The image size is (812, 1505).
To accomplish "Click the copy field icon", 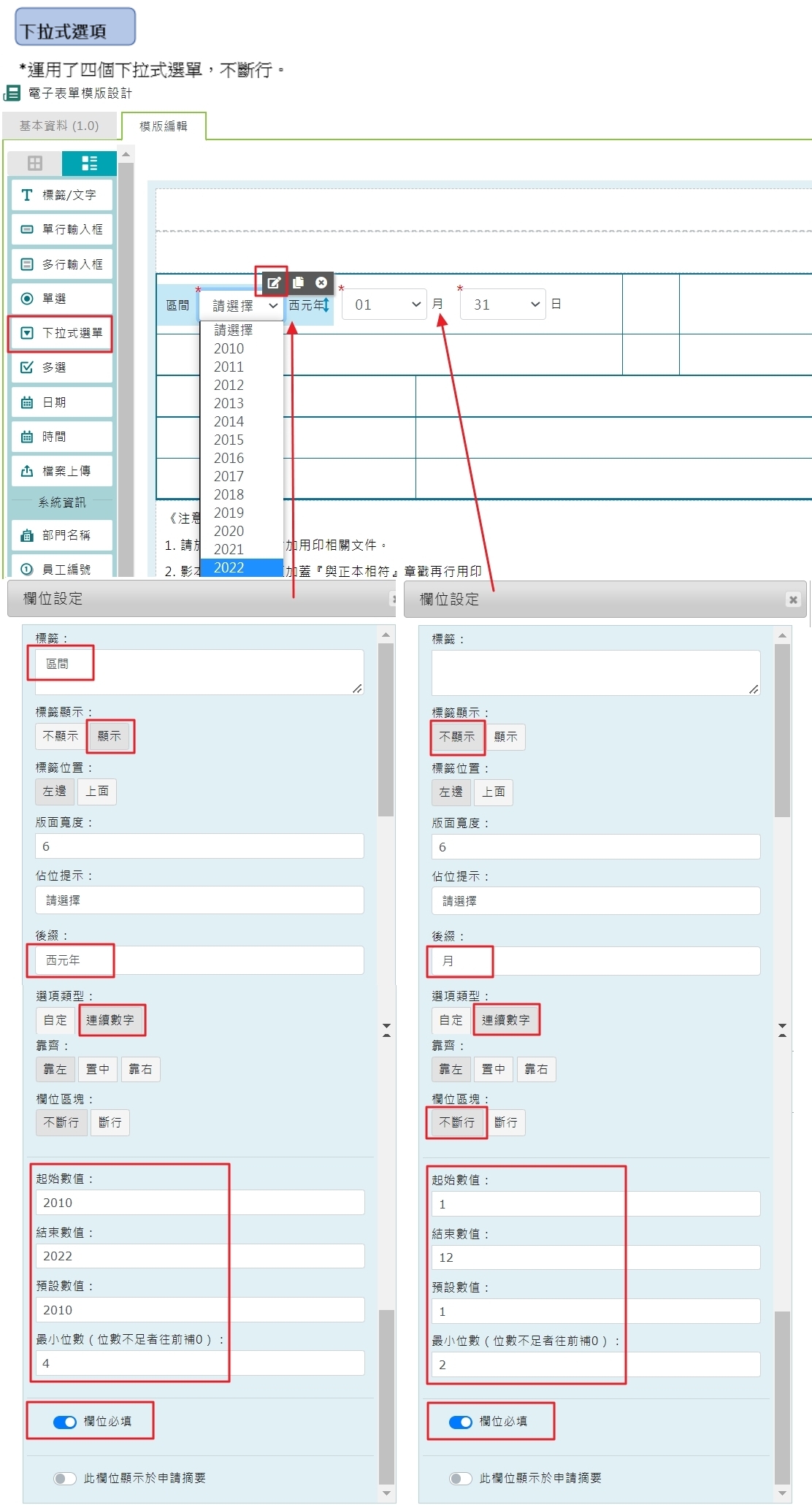I will coord(298,283).
